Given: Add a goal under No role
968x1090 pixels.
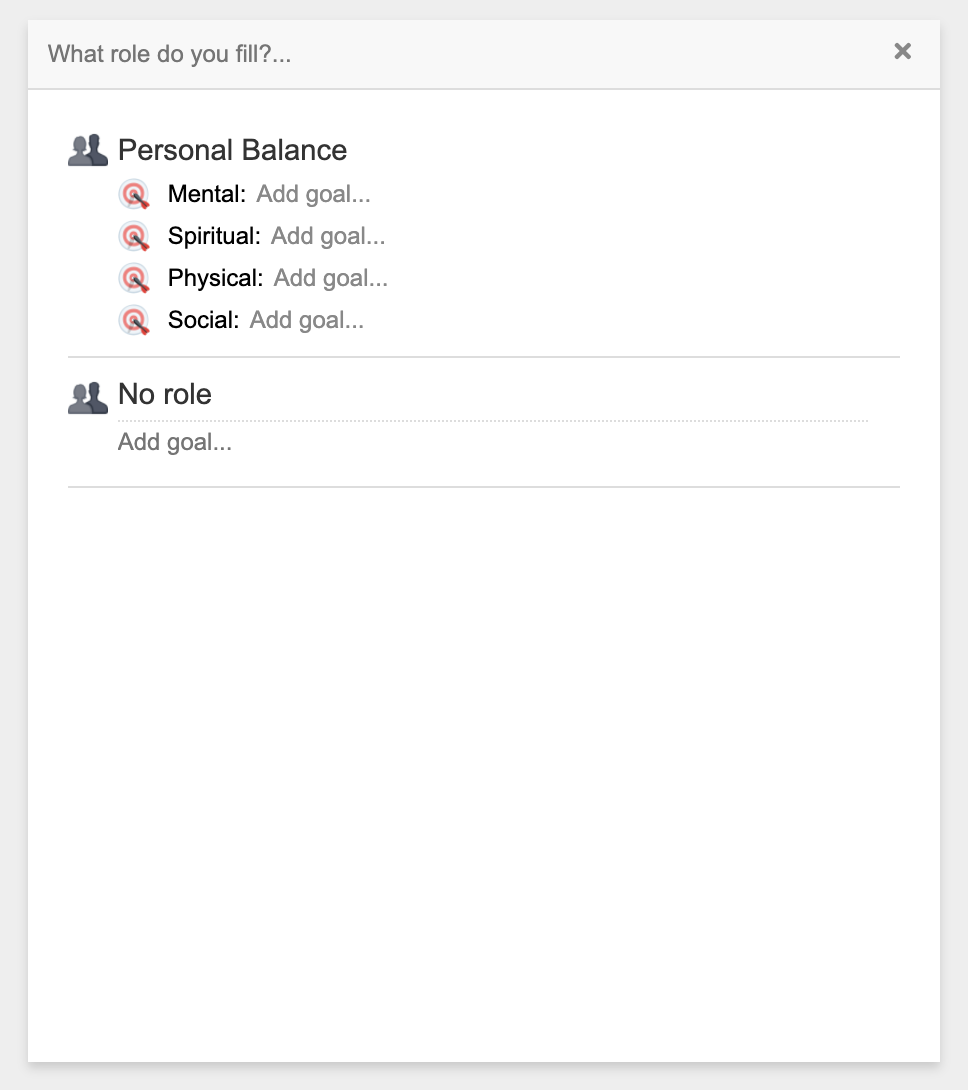Looking at the screenshot, I should [x=175, y=442].
